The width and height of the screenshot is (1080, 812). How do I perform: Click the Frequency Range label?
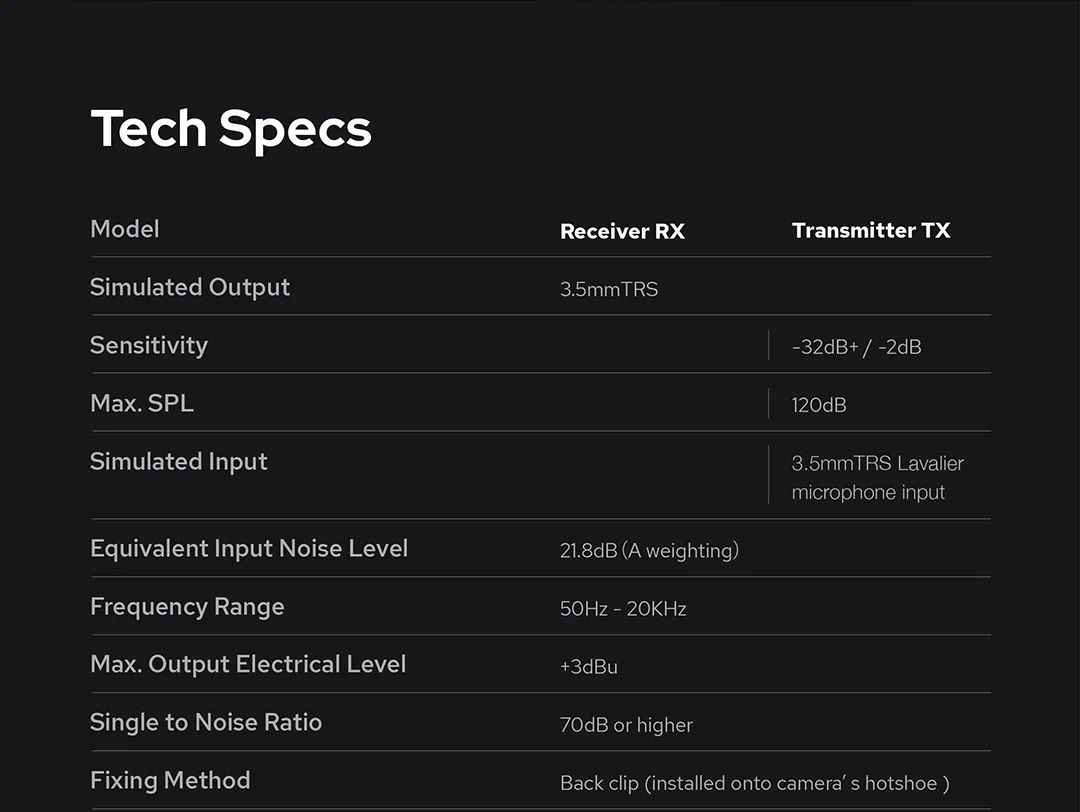pyautogui.click(x=187, y=606)
